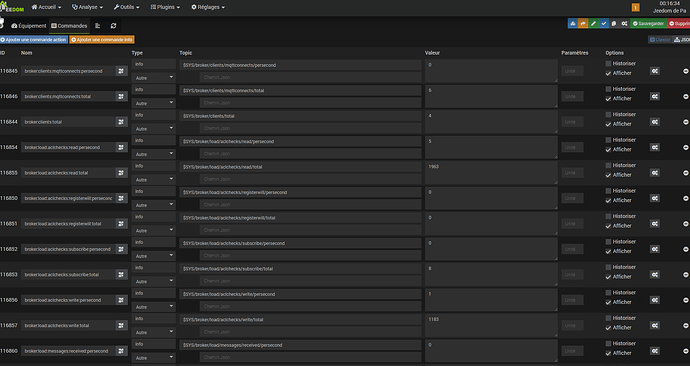Open the Accueil menu

(x=47, y=7)
